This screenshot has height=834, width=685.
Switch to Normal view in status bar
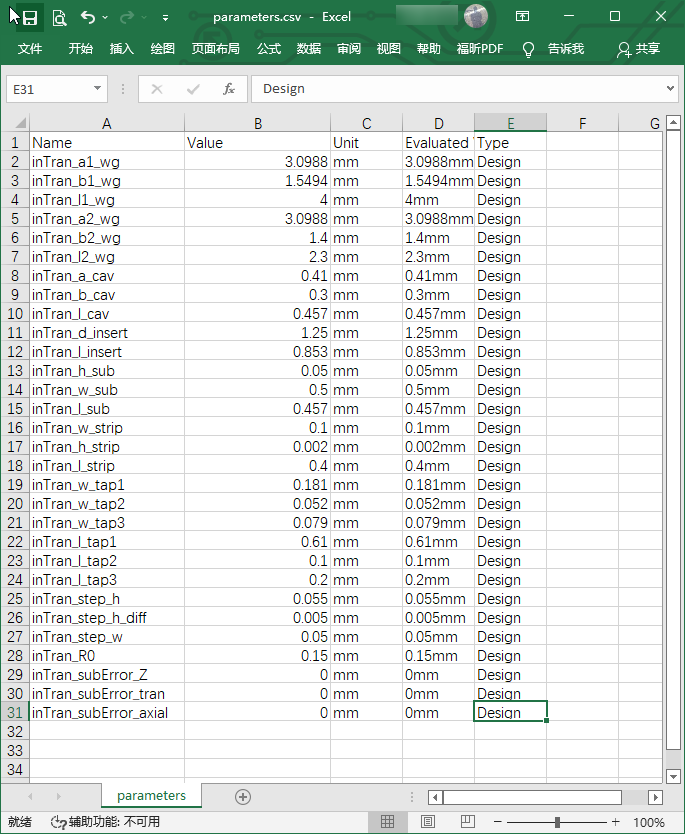(388, 822)
